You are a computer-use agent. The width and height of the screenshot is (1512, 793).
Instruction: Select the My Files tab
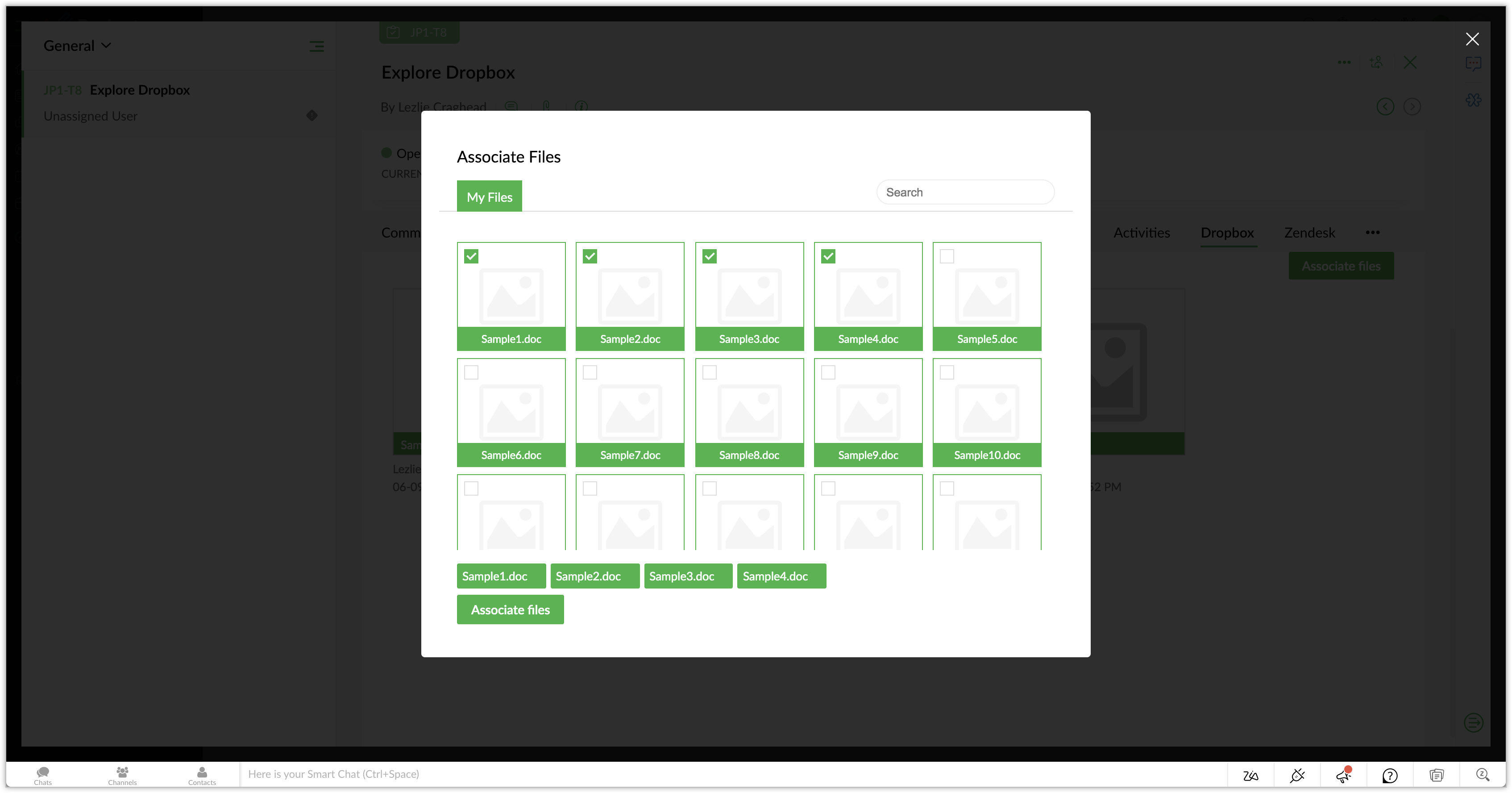pyautogui.click(x=489, y=197)
